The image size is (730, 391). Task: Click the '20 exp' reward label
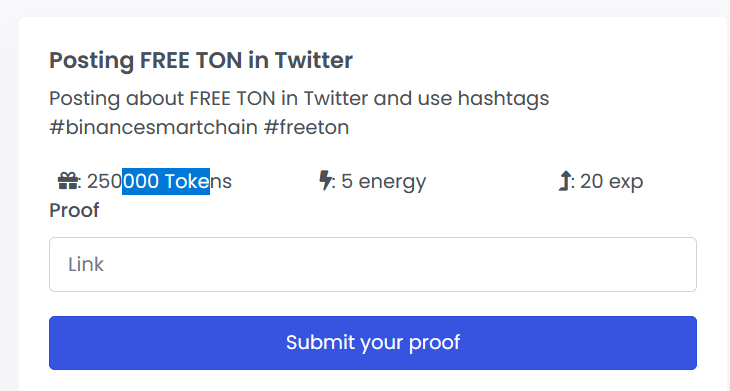click(x=612, y=182)
